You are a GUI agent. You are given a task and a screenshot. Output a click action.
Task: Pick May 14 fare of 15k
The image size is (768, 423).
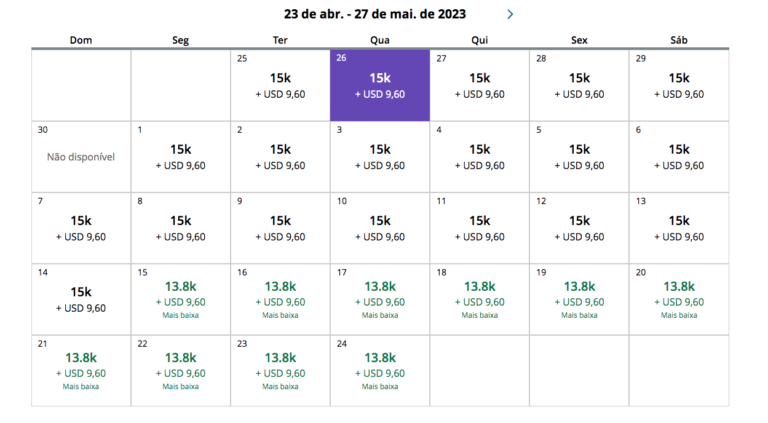(81, 299)
